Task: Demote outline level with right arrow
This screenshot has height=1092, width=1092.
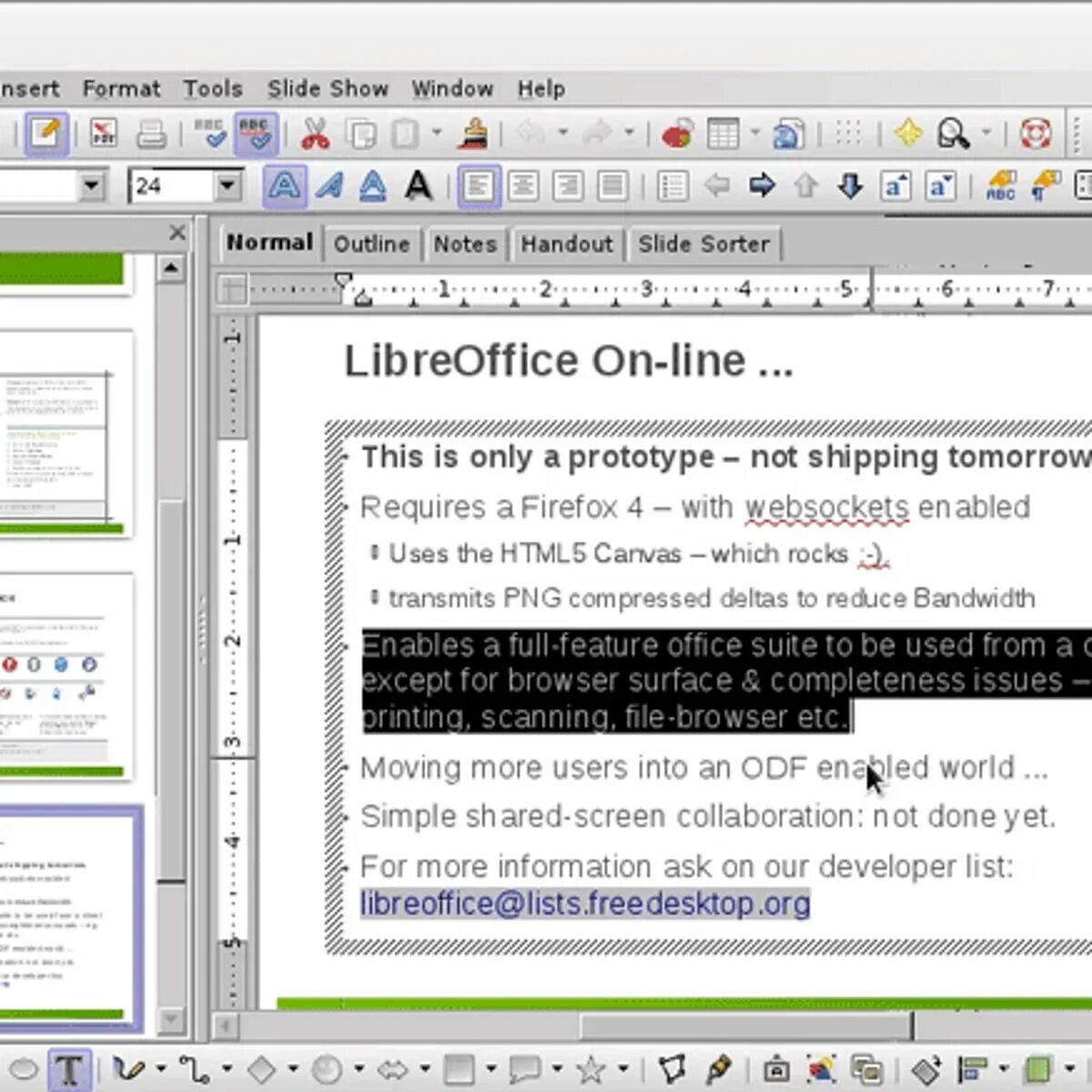Action: [762, 187]
